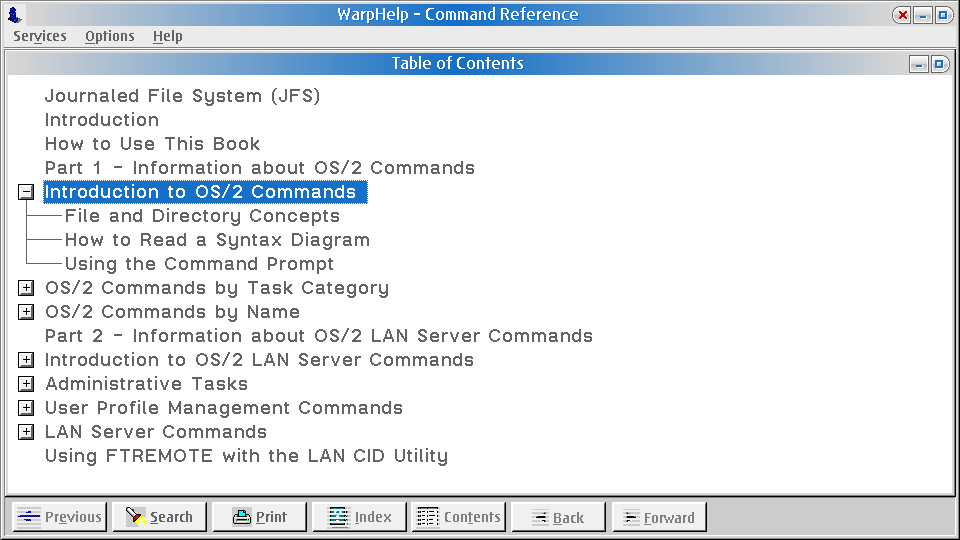
Task: Click the WarpHelp system menu icon
Action: pos(14,14)
